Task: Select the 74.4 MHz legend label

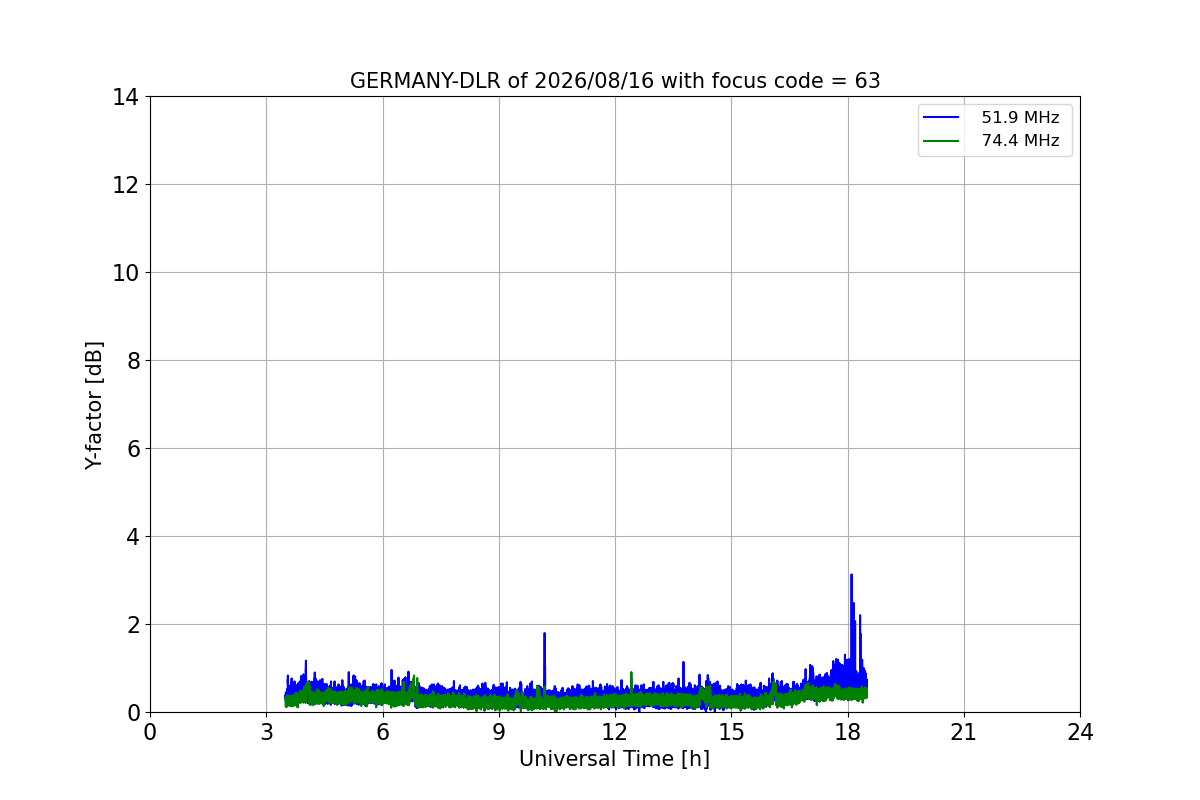Action: (x=1020, y=141)
